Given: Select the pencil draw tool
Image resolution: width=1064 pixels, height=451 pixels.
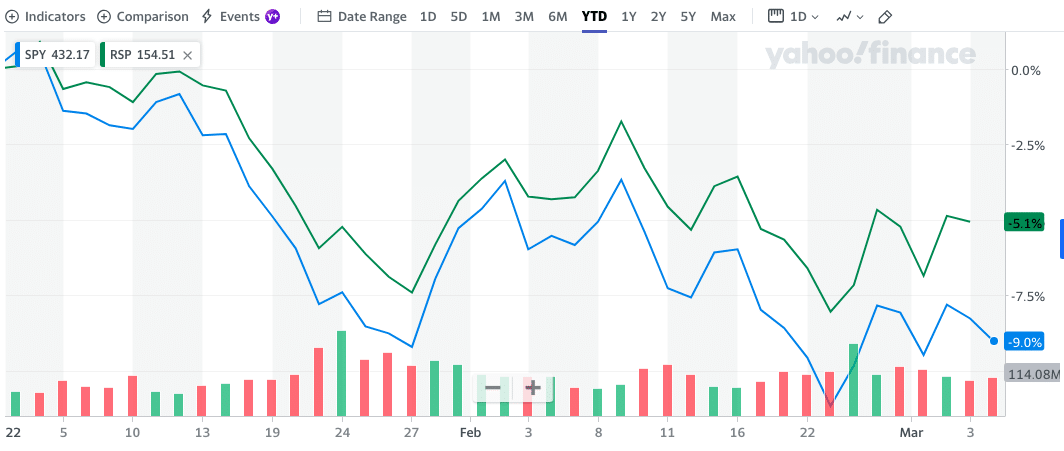Looking at the screenshot, I should pyautogui.click(x=885, y=17).
